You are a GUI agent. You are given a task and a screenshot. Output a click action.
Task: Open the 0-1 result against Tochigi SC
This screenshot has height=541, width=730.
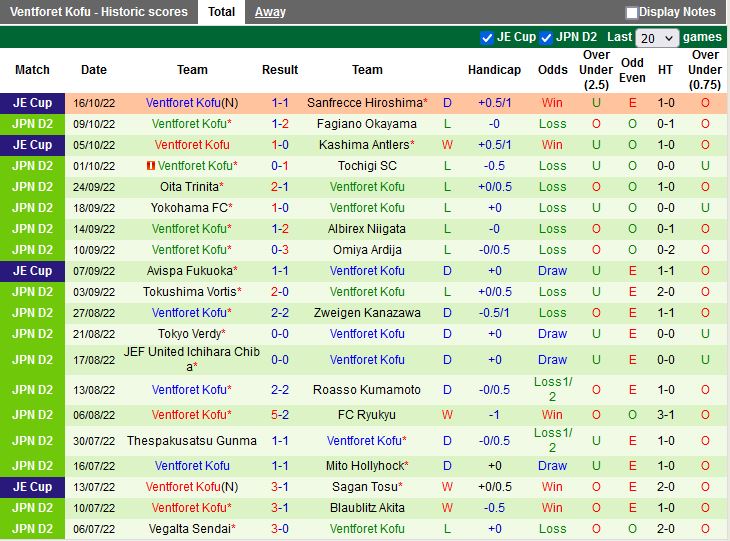280,166
